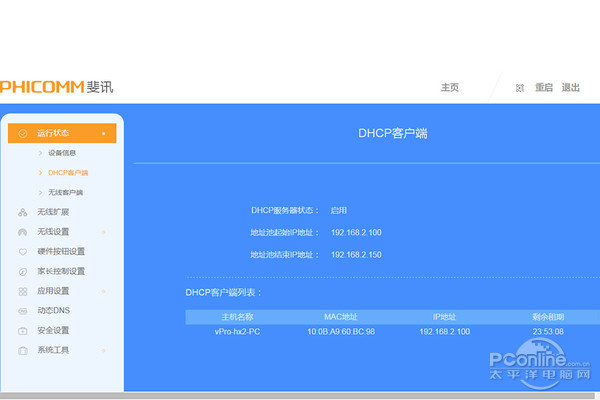Expand the 应用设置 menu dot

pyautogui.click(x=103, y=291)
